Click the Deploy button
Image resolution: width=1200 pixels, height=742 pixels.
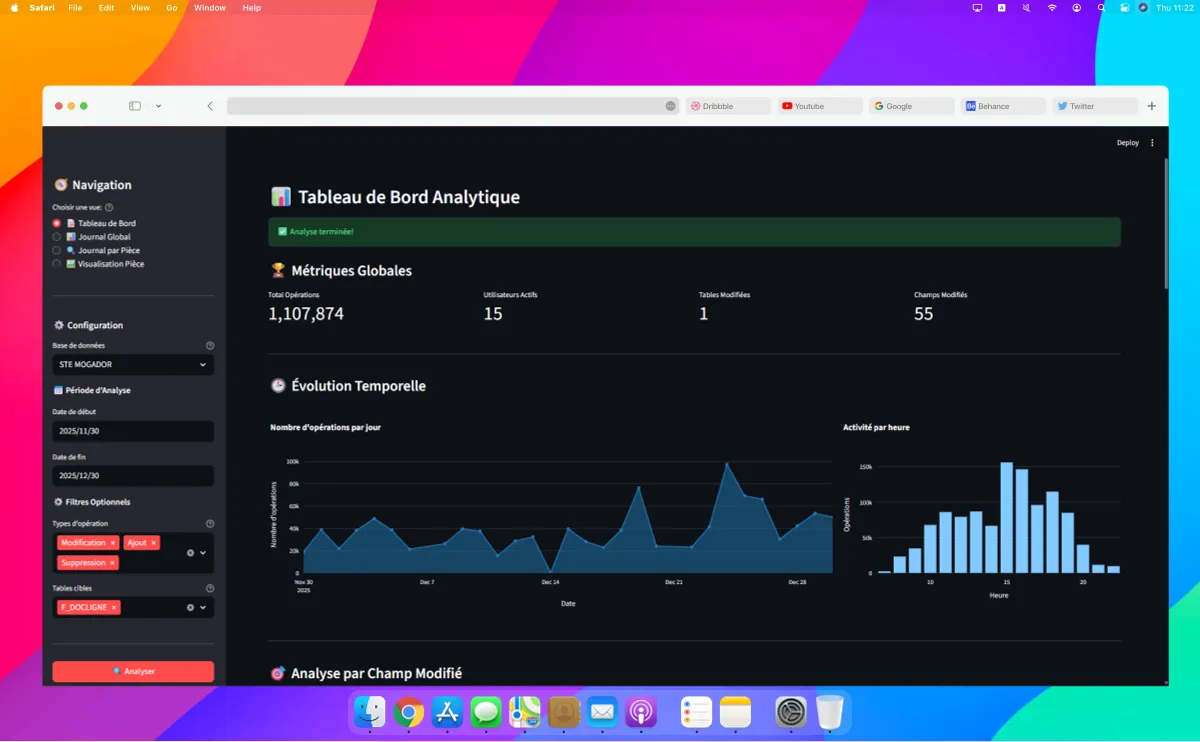coord(1127,142)
